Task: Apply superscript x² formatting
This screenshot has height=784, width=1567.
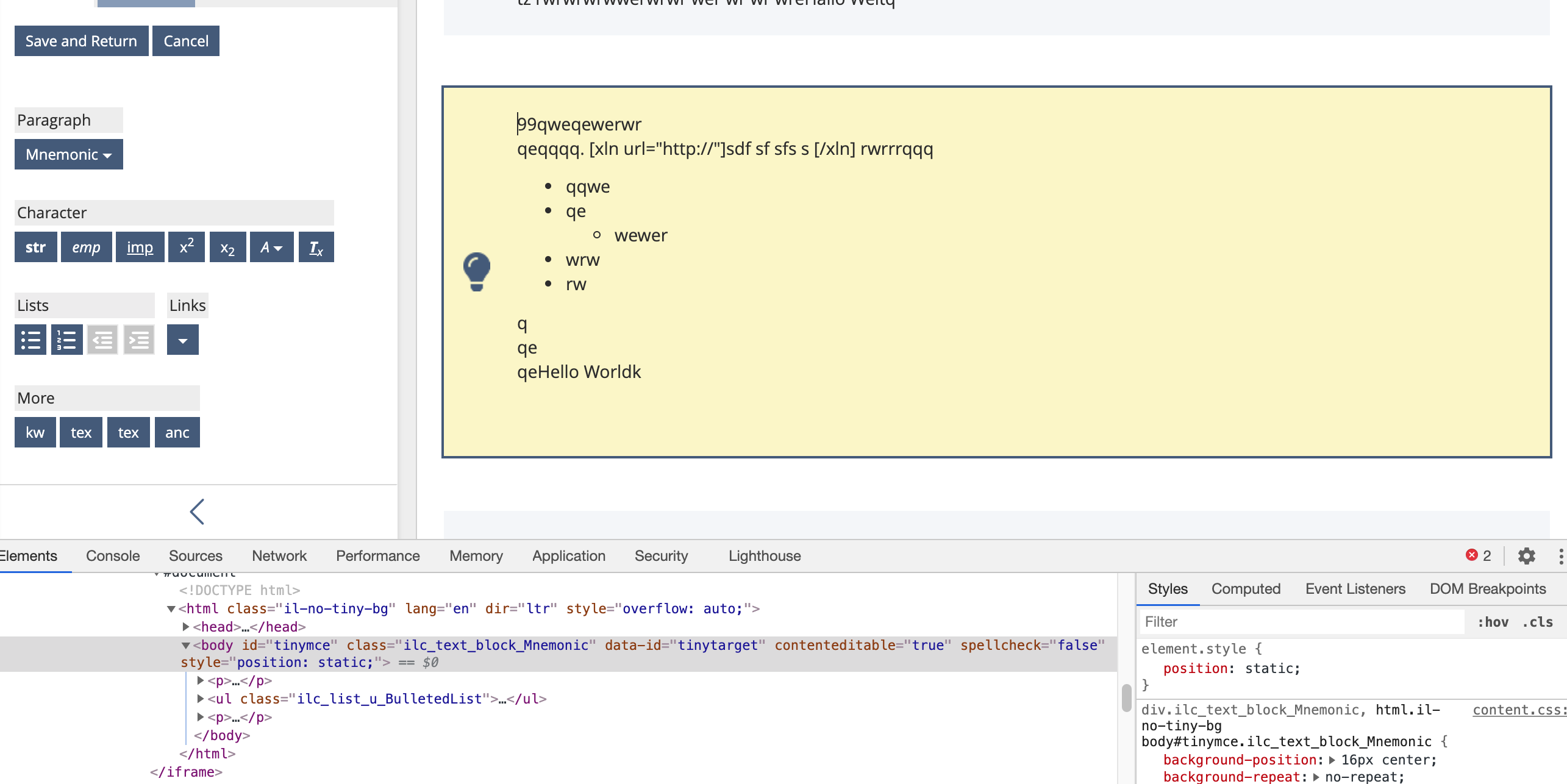Action: tap(187, 247)
